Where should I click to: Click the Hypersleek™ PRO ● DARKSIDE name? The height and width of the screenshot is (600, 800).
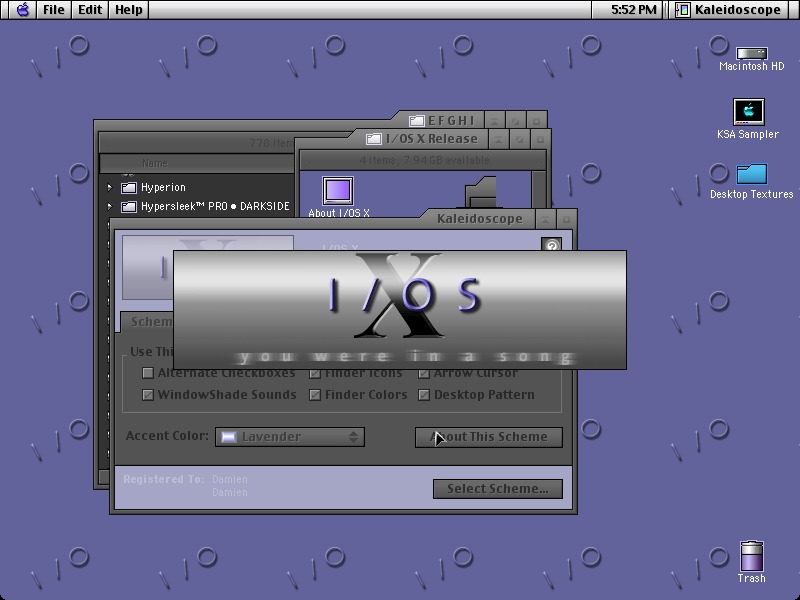tap(215, 206)
